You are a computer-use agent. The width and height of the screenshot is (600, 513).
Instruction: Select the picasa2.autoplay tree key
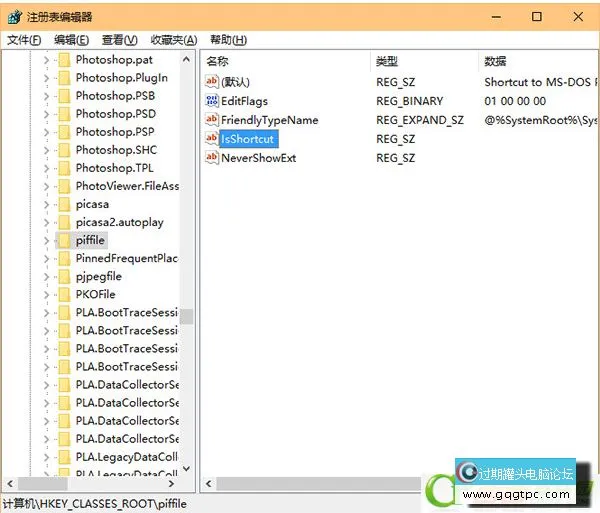click(x=119, y=223)
